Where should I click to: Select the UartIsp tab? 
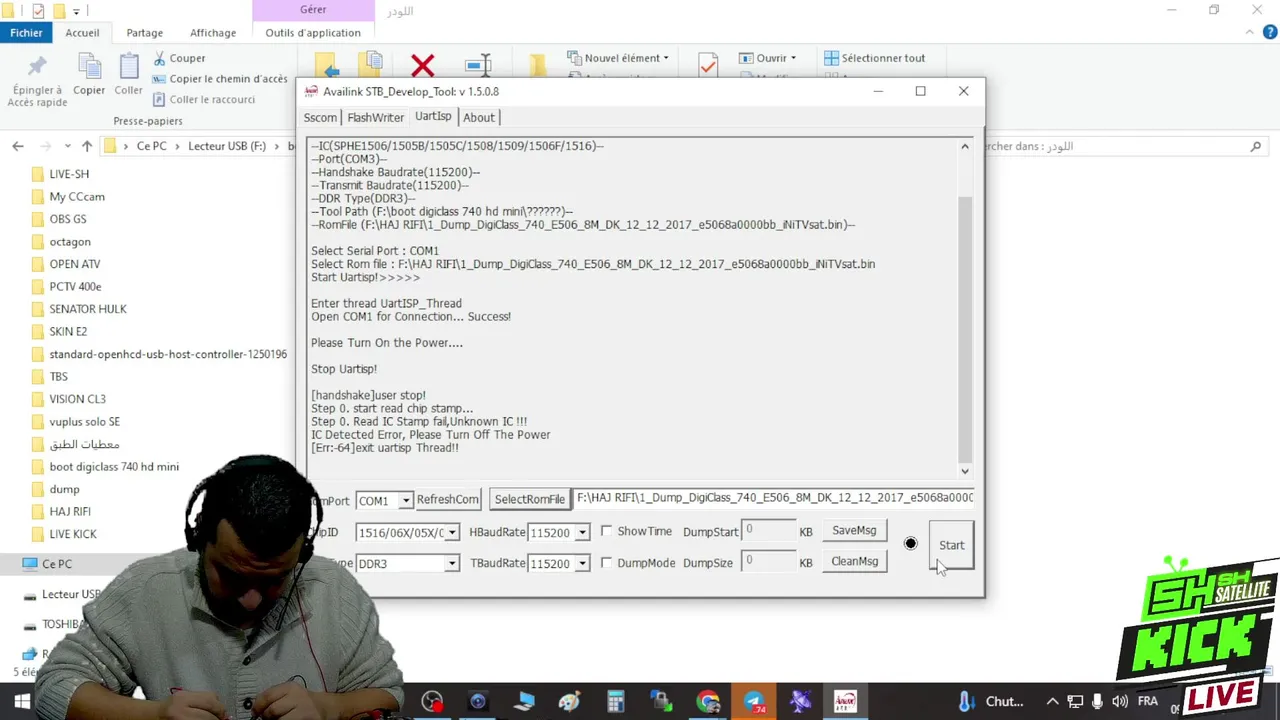(x=433, y=116)
